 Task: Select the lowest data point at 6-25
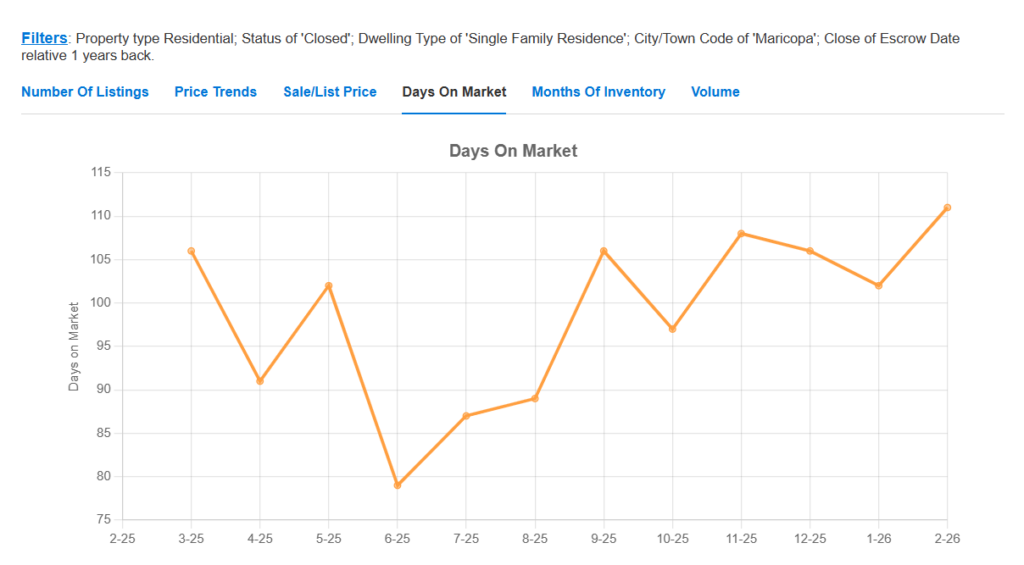pos(397,485)
